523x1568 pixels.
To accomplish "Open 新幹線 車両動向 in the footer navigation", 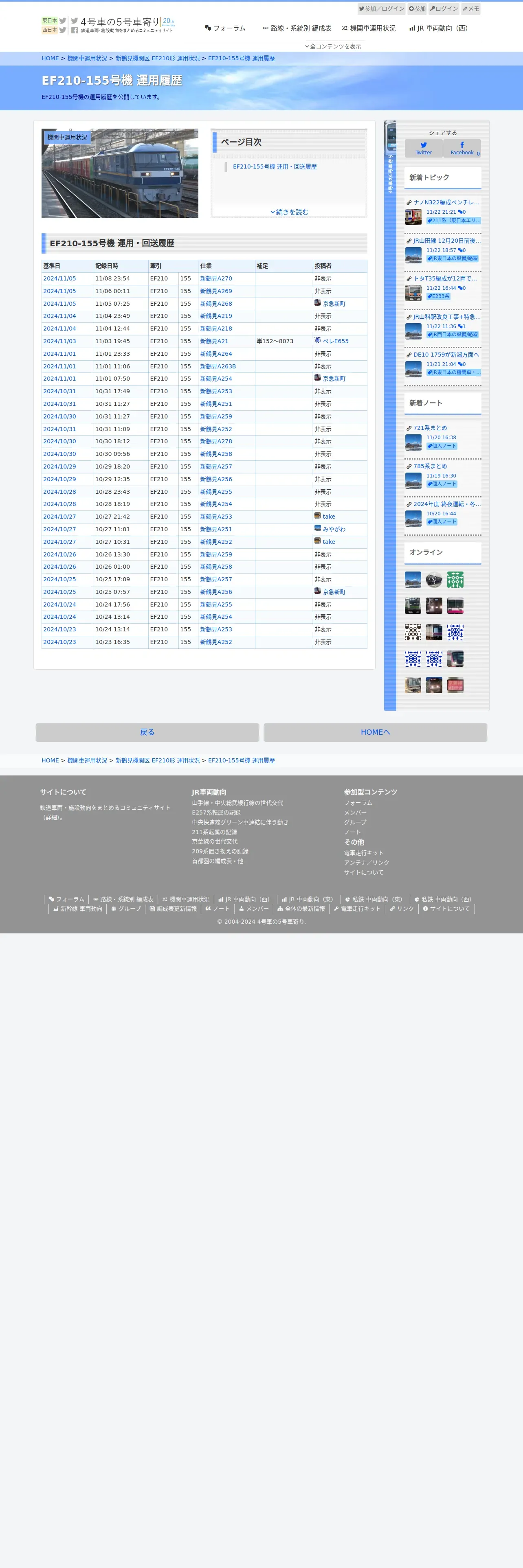I will [77, 909].
